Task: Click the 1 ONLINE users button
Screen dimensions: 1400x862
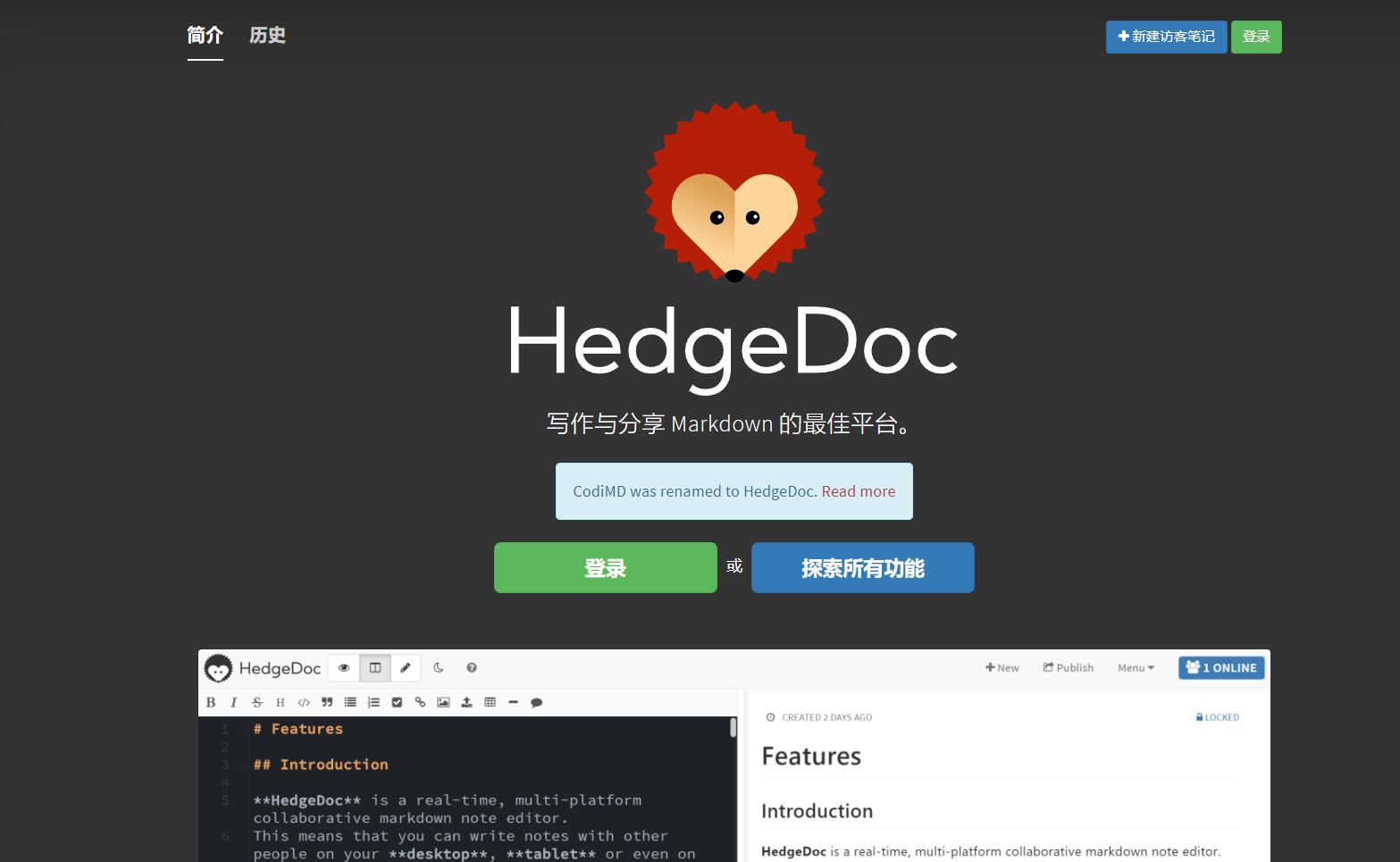Action: (x=1221, y=668)
